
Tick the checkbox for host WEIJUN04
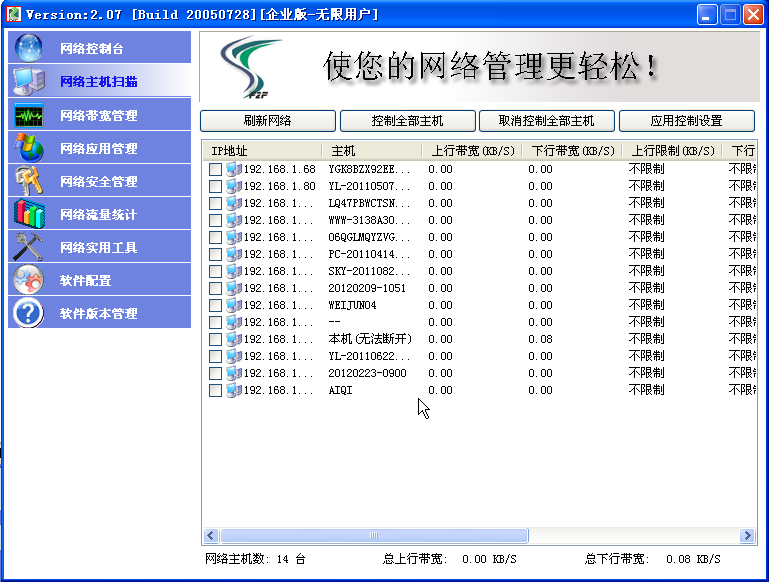point(215,305)
